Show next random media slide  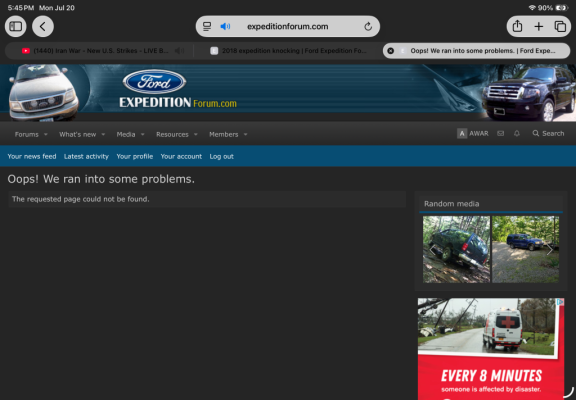[x=550, y=250]
